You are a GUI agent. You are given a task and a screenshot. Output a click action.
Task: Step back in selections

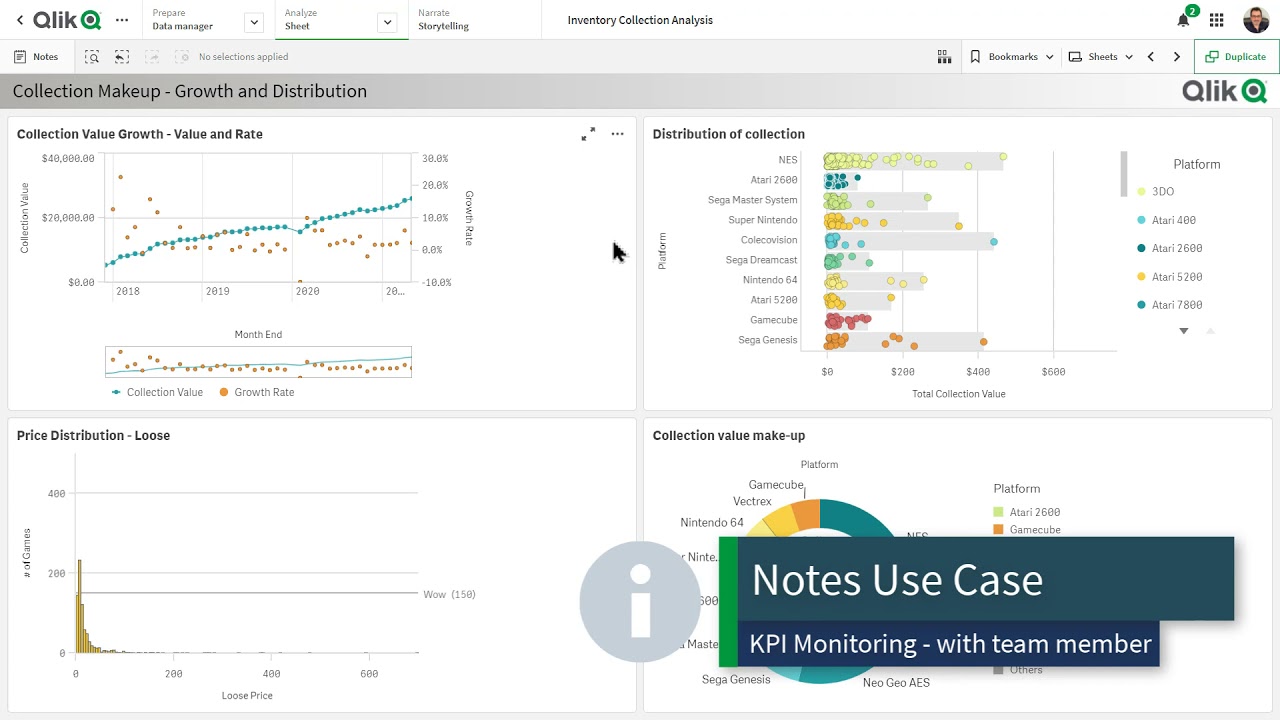(x=122, y=57)
